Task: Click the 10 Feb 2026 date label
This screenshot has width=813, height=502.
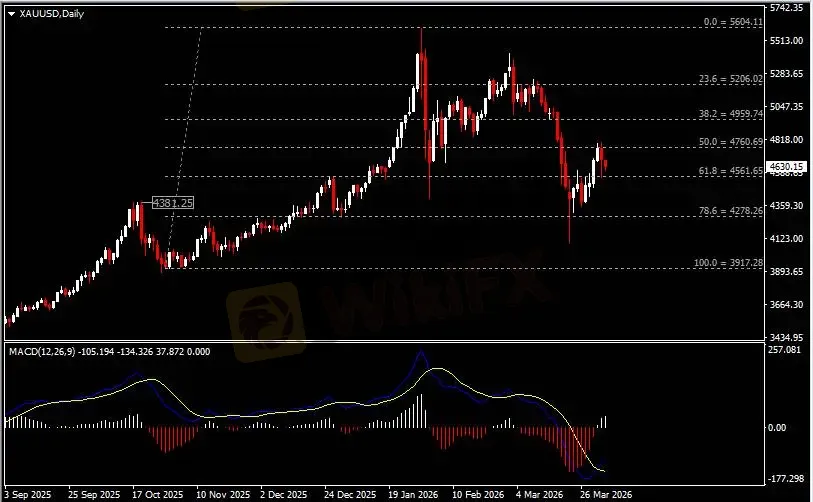Action: tap(478, 494)
